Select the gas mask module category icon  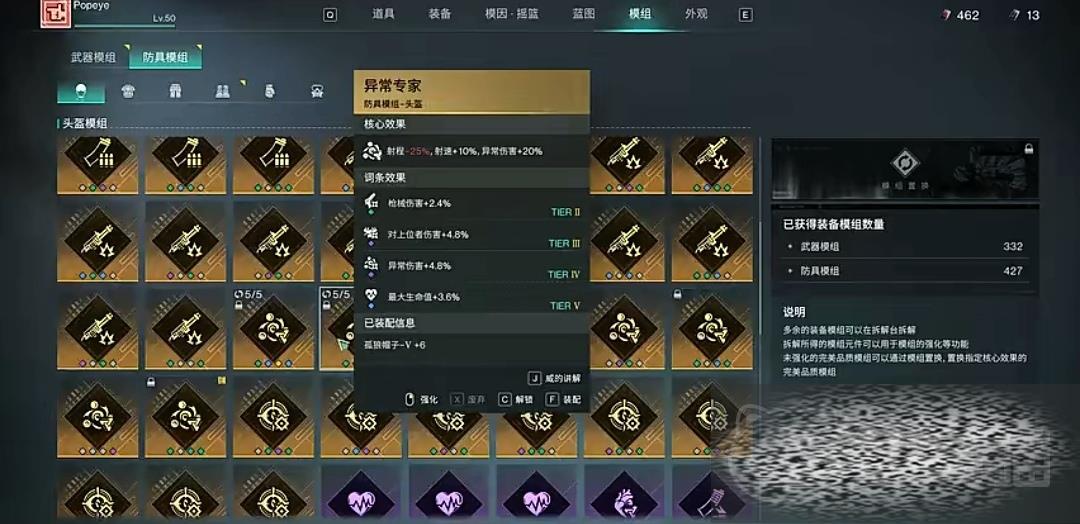317,92
